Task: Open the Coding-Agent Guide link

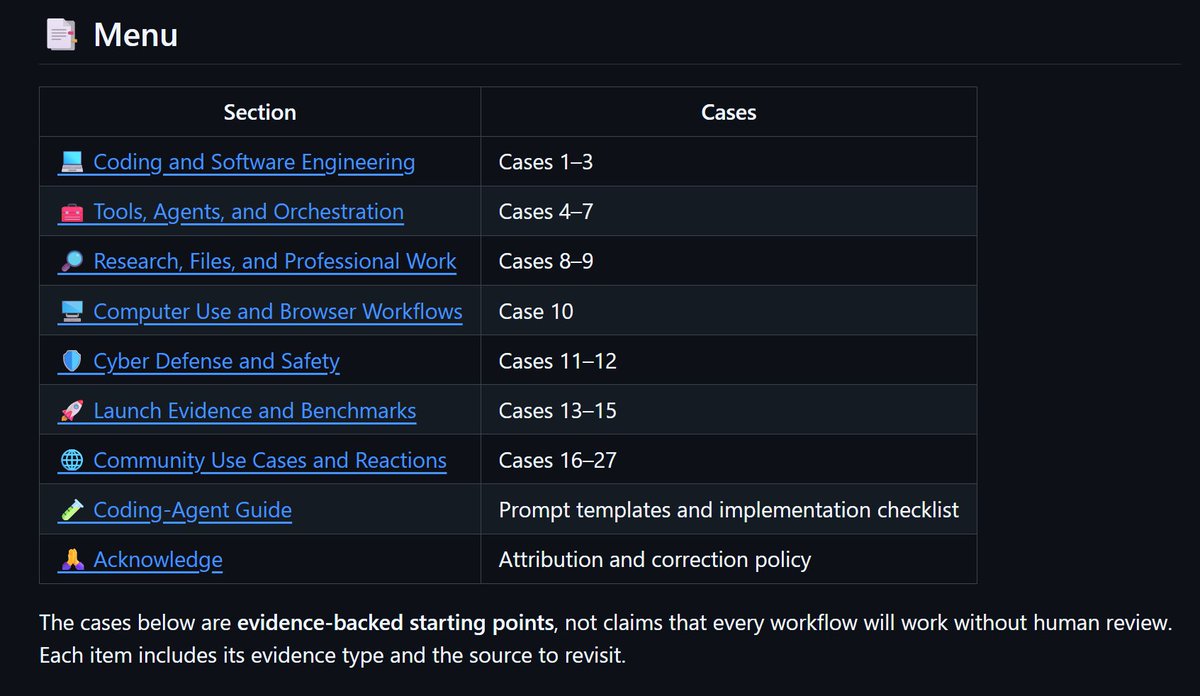Action: point(192,511)
